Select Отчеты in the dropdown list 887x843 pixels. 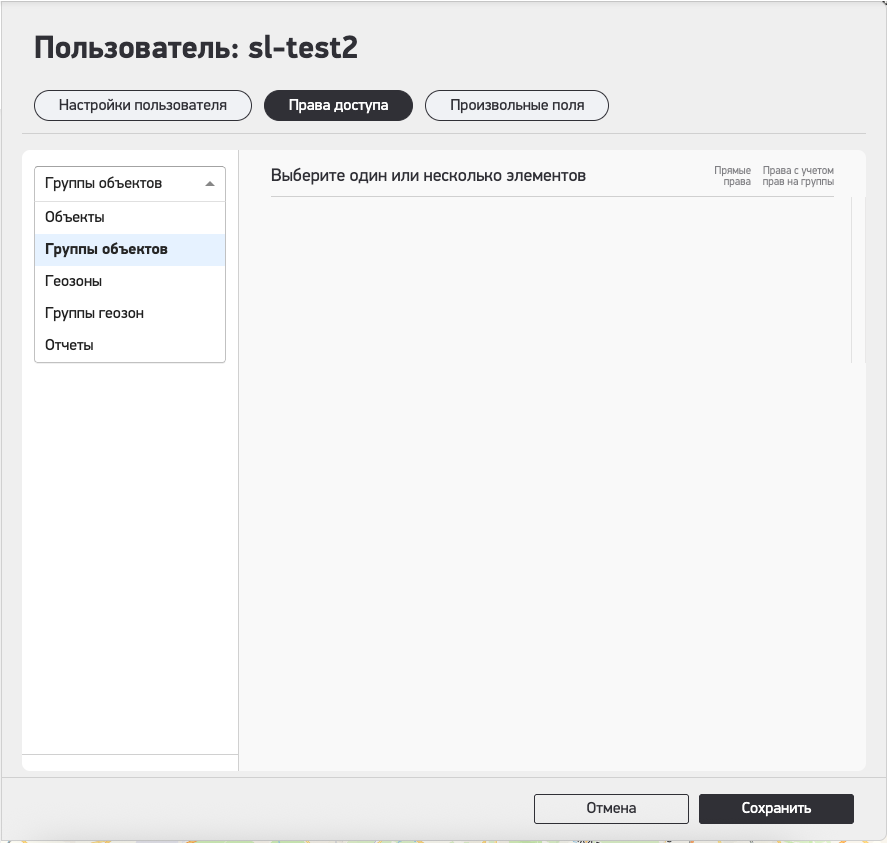(x=130, y=345)
